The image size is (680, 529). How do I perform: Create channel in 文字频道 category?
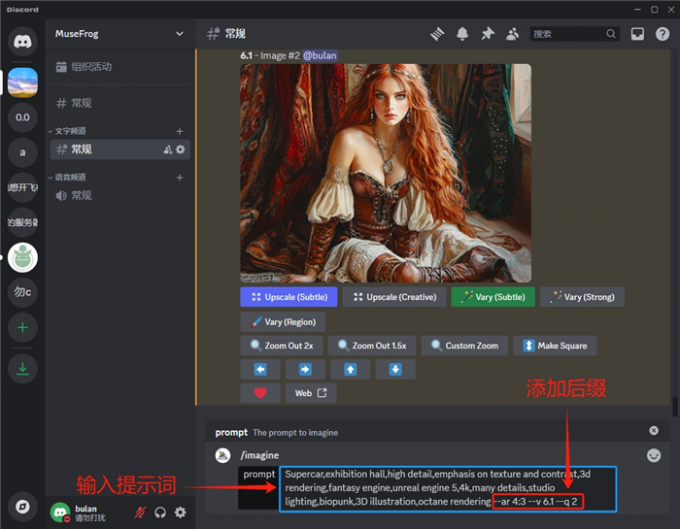coord(180,131)
